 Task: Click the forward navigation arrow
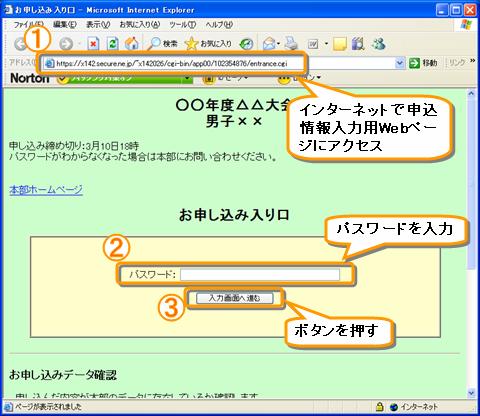(66, 44)
